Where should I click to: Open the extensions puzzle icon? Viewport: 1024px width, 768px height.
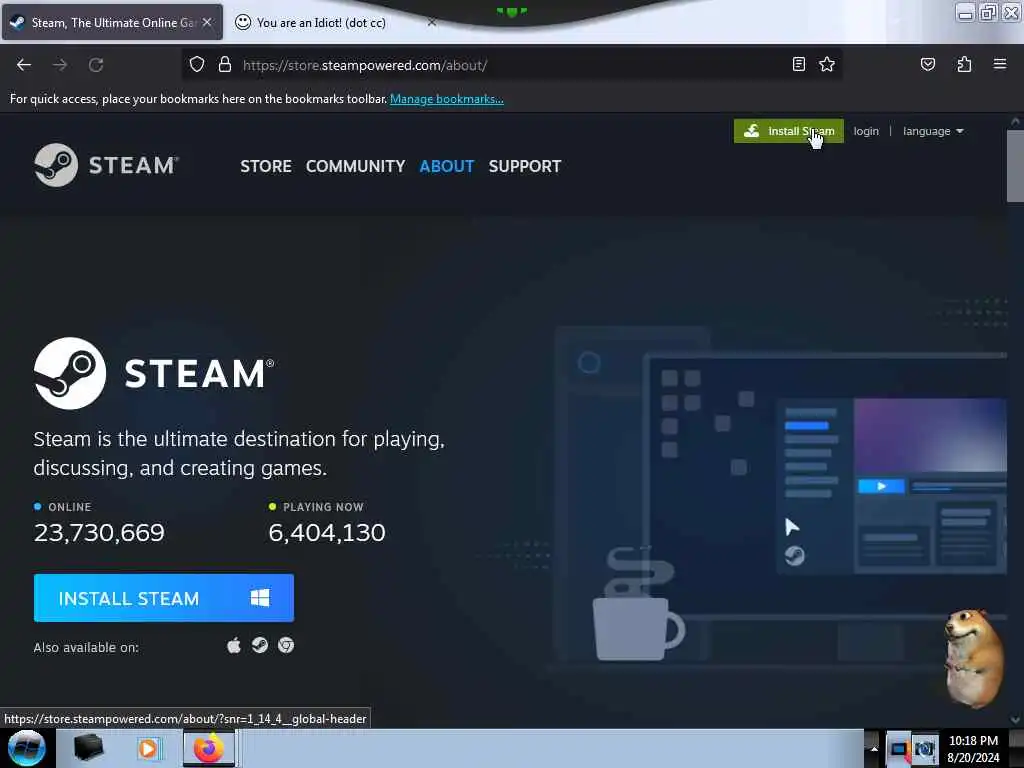pyautogui.click(x=964, y=64)
